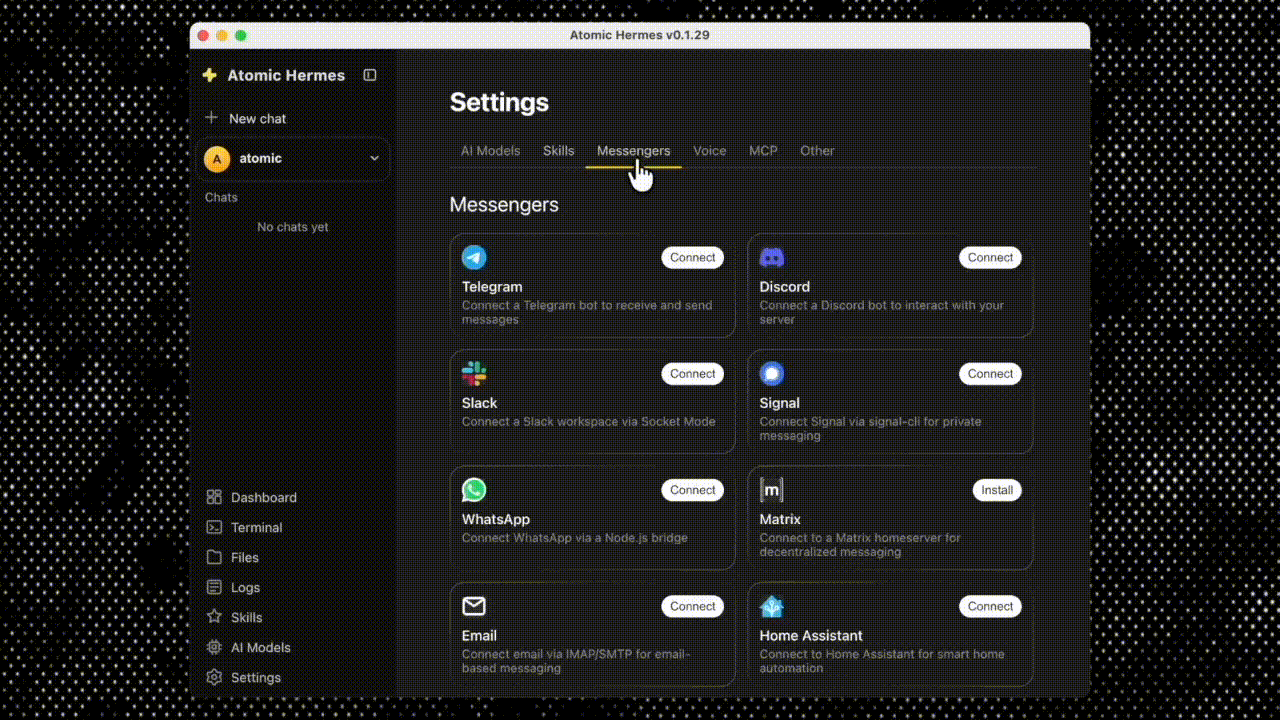The image size is (1280, 720).
Task: Click the 'Telegram' card title
Action: pyautogui.click(x=492, y=286)
